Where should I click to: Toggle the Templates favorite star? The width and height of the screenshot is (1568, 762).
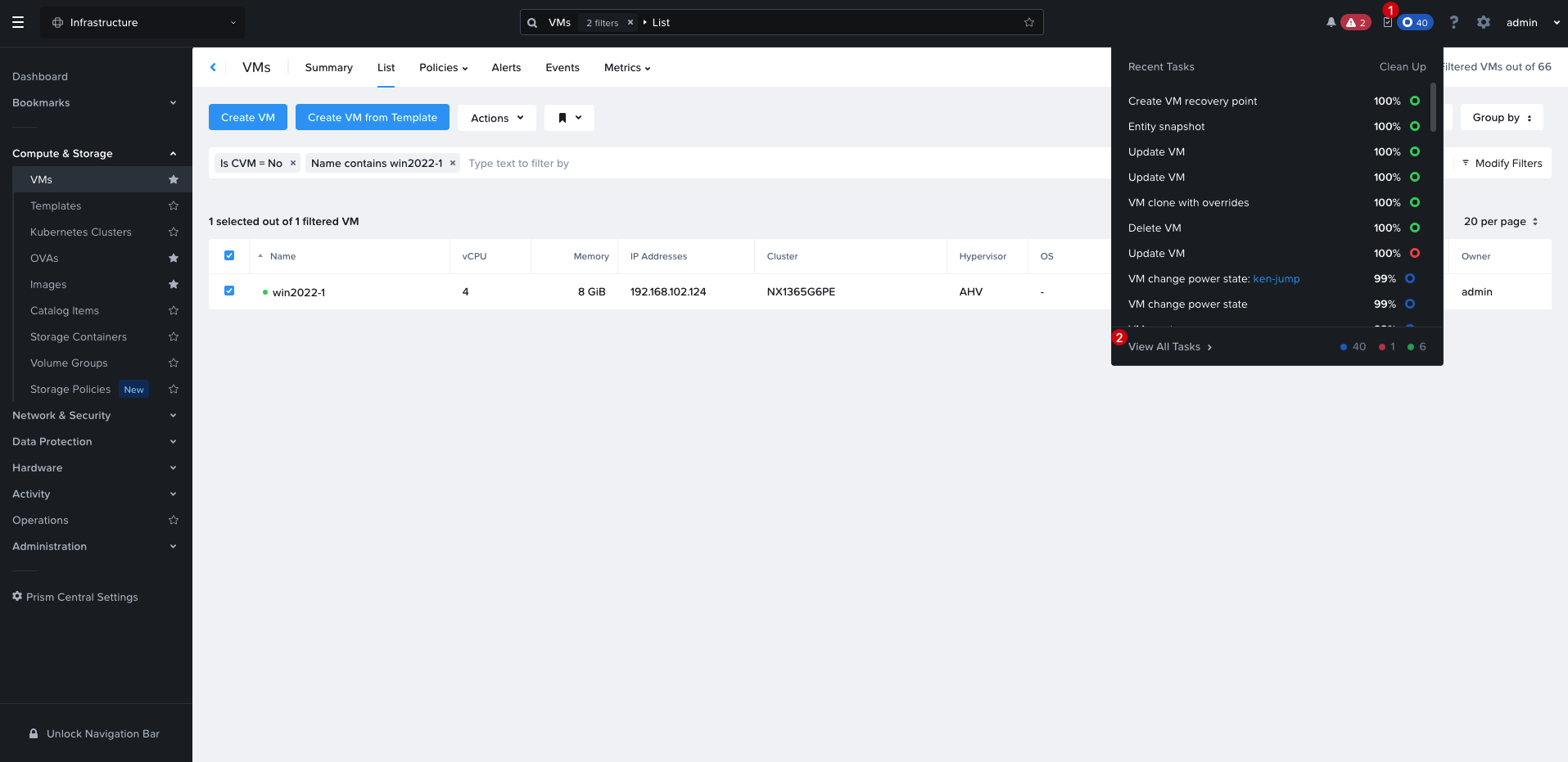point(173,205)
